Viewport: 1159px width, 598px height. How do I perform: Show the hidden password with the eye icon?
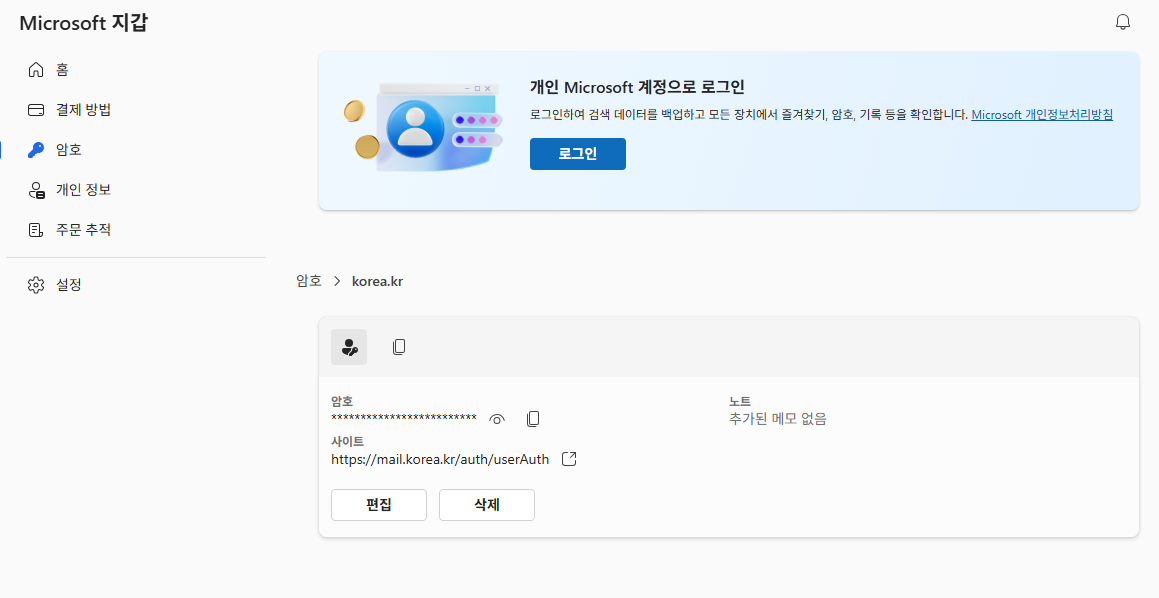tap(497, 419)
